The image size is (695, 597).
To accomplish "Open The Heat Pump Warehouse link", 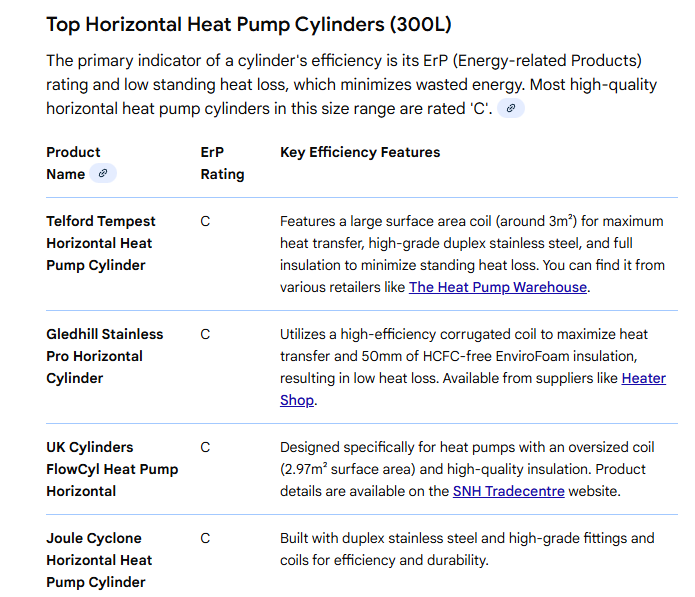I will pos(498,287).
